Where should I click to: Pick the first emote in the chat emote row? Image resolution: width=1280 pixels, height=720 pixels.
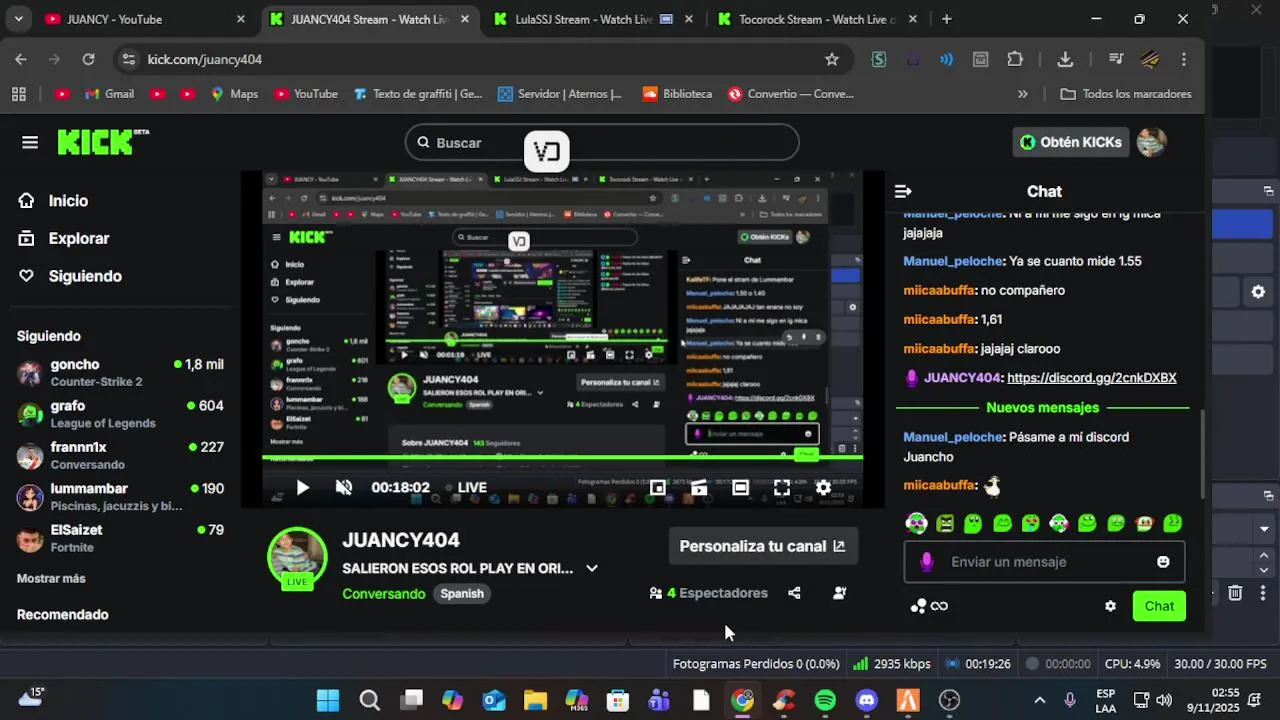point(916,523)
